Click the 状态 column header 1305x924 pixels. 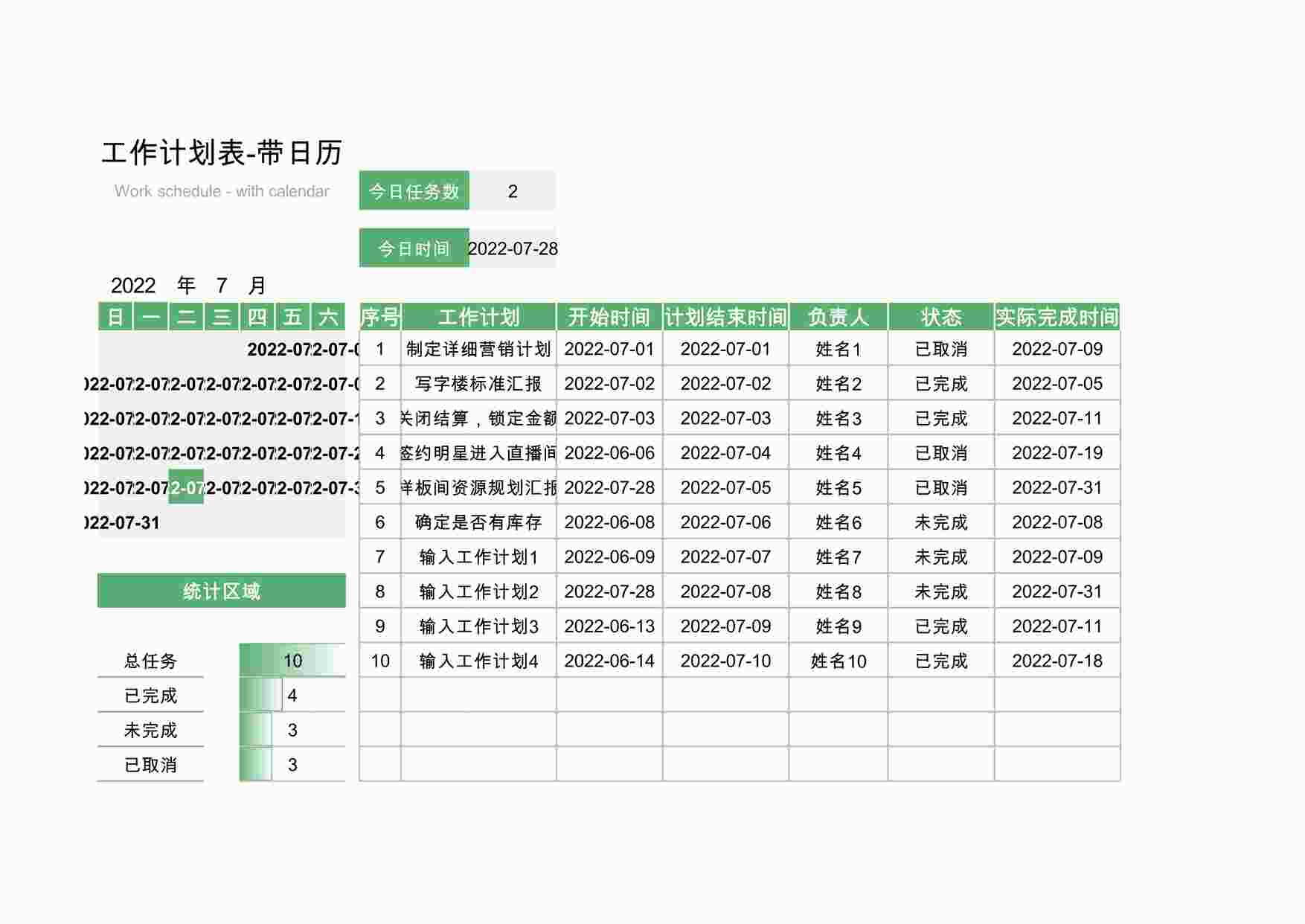pos(941,317)
